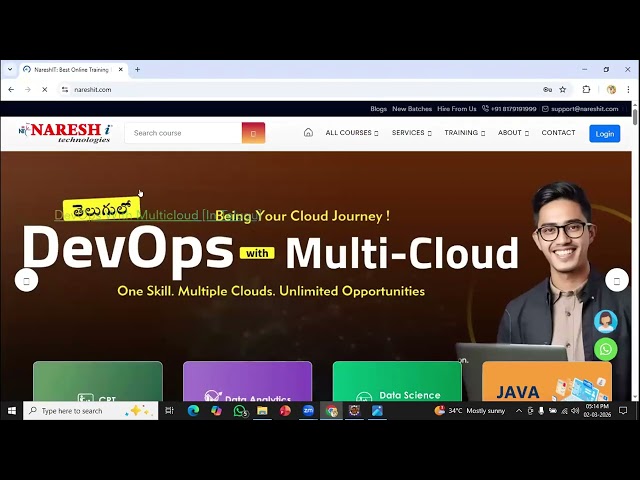Expand the ABOUT menu
640x480 pixels.
tap(513, 133)
